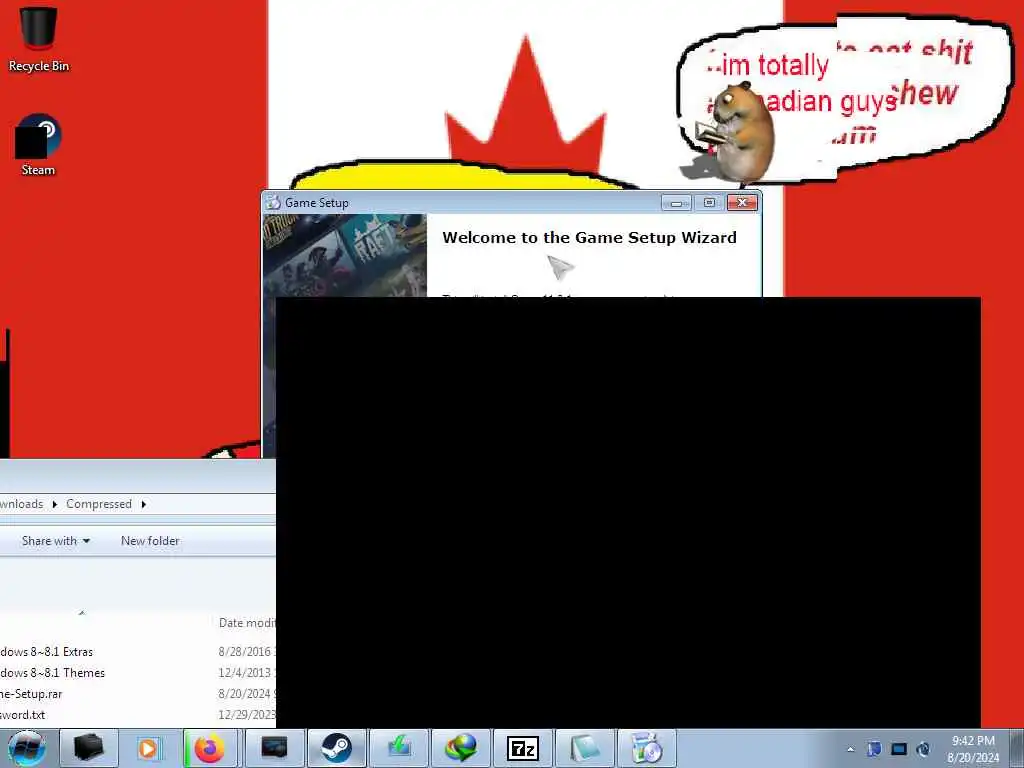
Task: Open the notepad taskbar icon
Action: coord(584,748)
